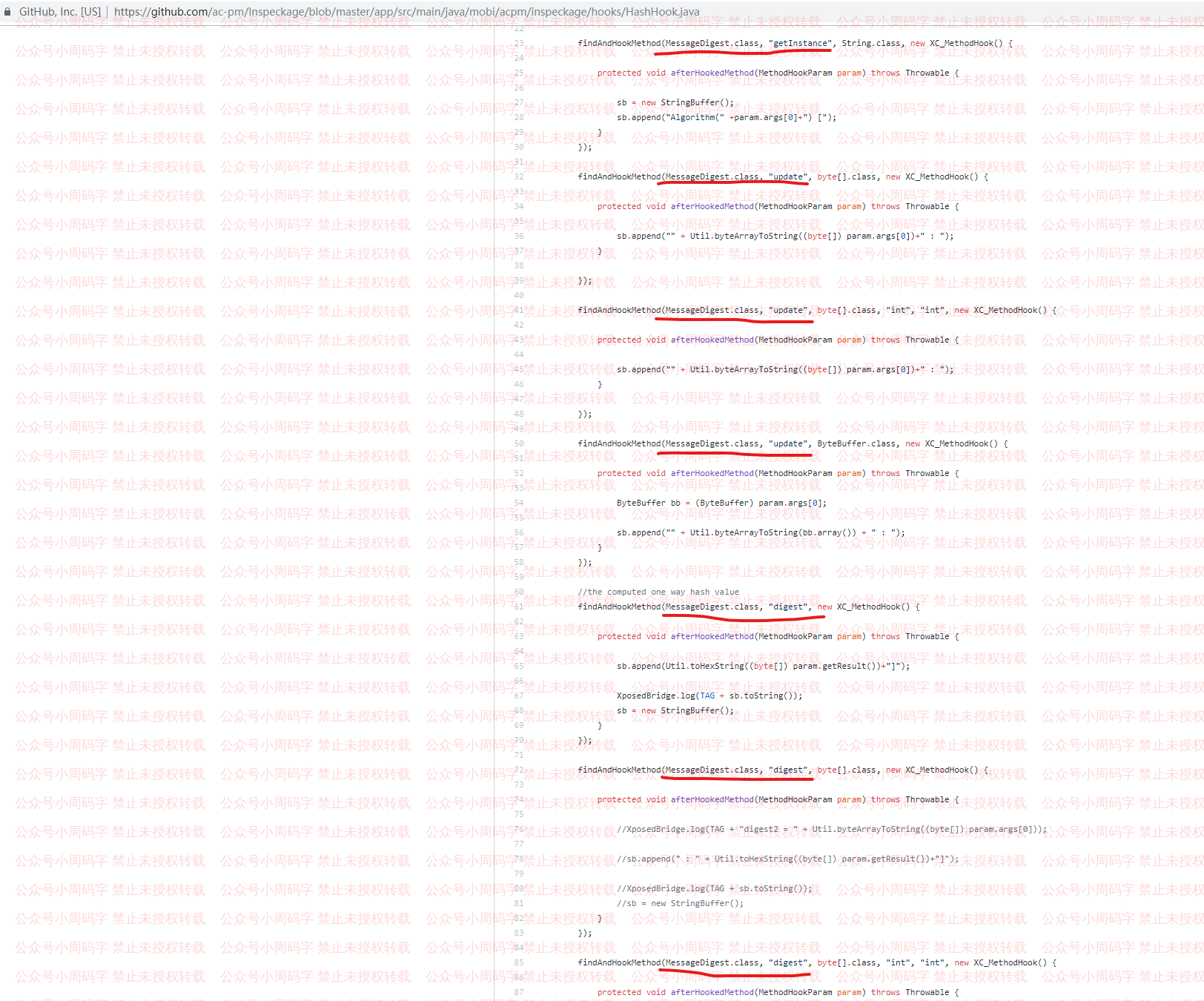Click the ByteBuffer bb = (ByteBuffer) code line
The image size is (1204, 1001).
[721, 503]
